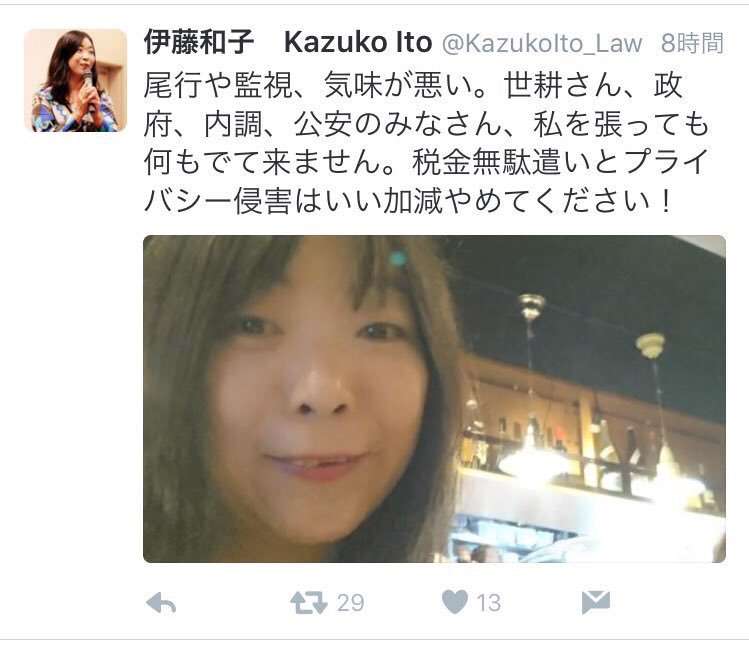Viewport: 749px width, 652px height.
Task: Click the tweet line ending やめてください！
Action: [x=409, y=201]
